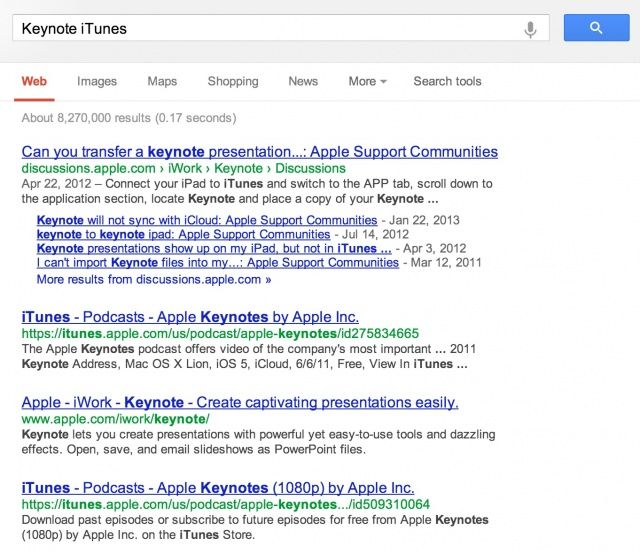
Task: Click the www.apple.com/iwork/keynote/ URL
Action: [116, 419]
